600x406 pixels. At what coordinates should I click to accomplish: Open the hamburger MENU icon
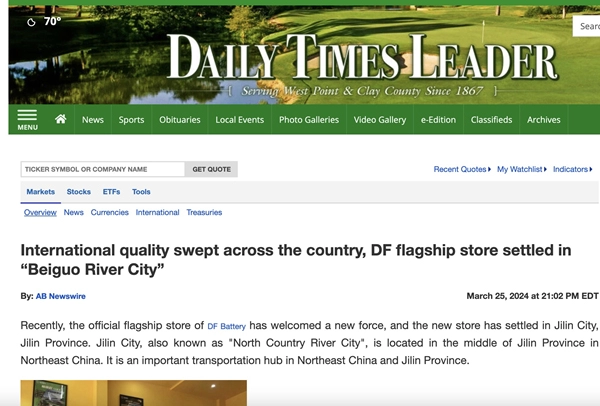(27, 118)
